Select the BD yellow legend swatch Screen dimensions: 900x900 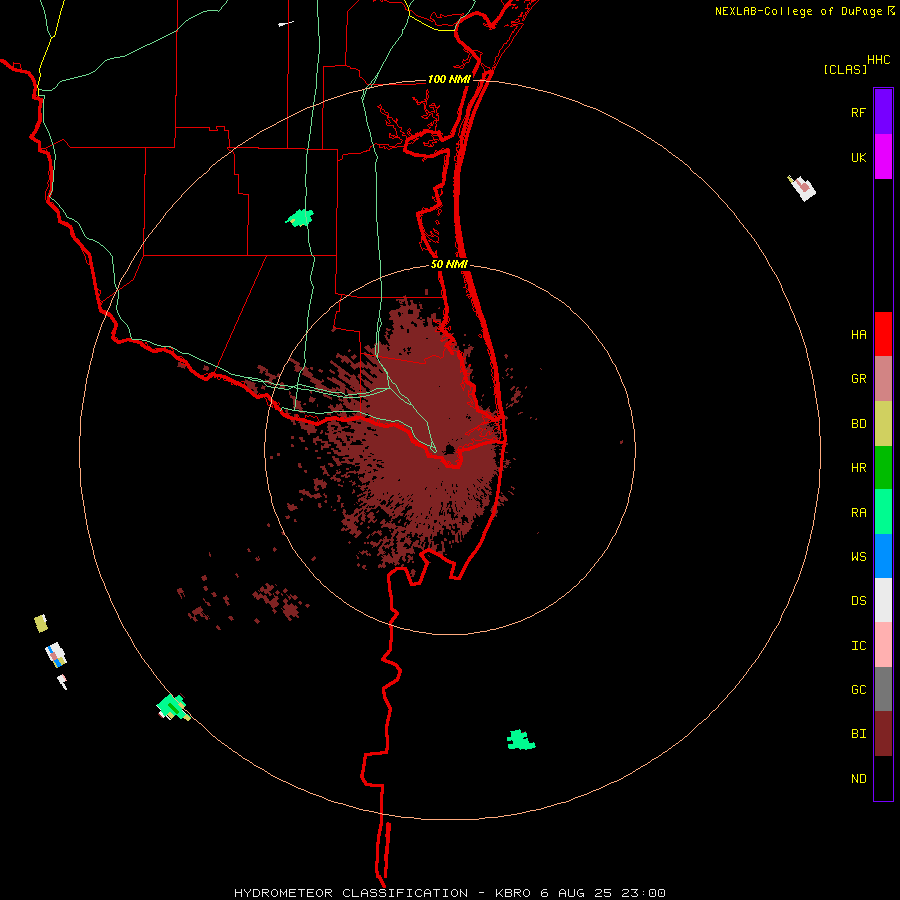883,424
